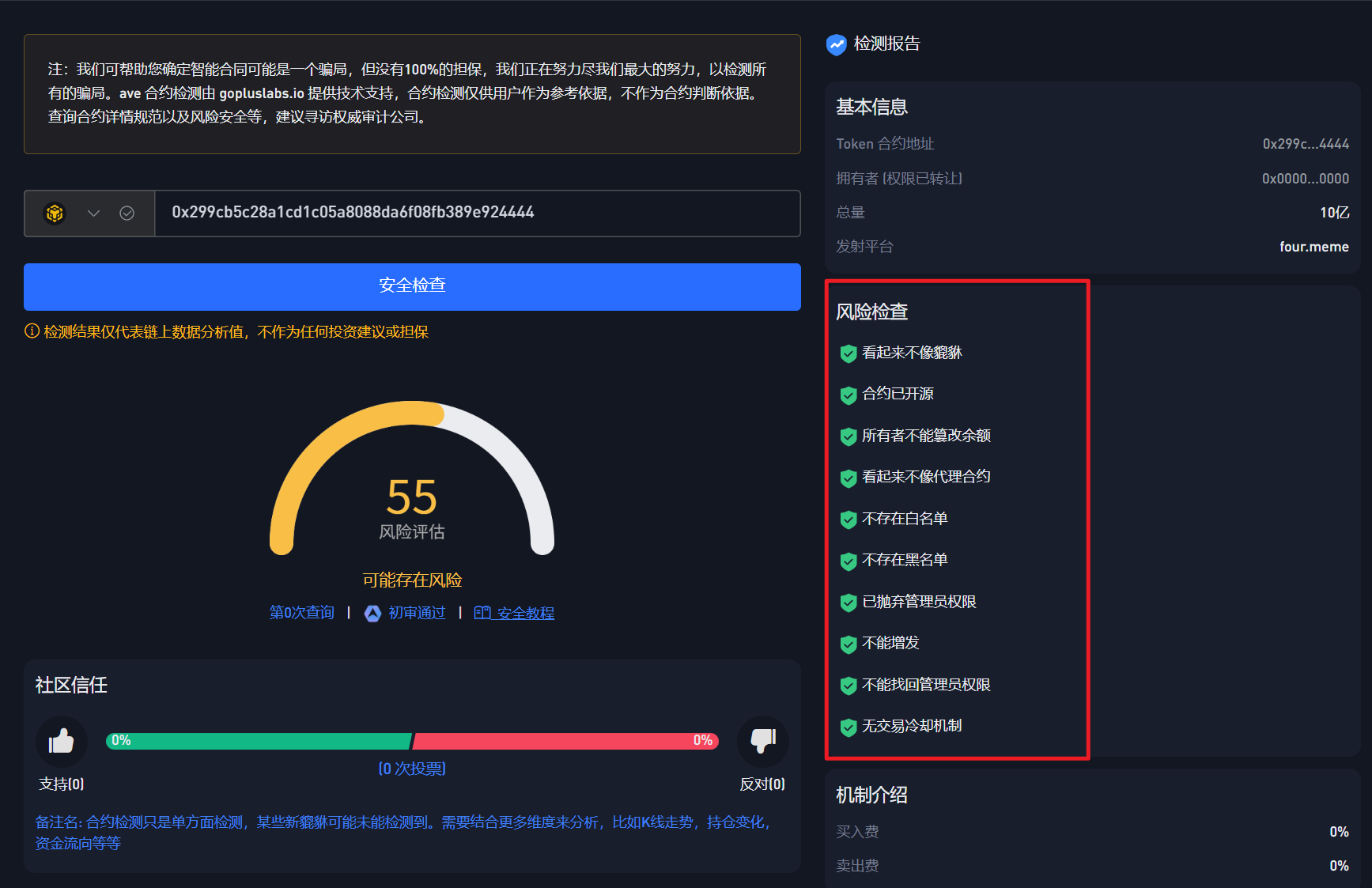Click the 第0次查询 link
Viewport: 1372px width, 888px height.
tap(301, 613)
